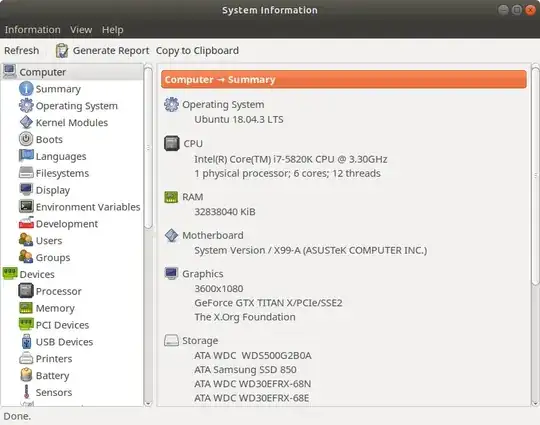Click the RAM icon in summary pane
The image size is (540, 425).
[x=171, y=197]
